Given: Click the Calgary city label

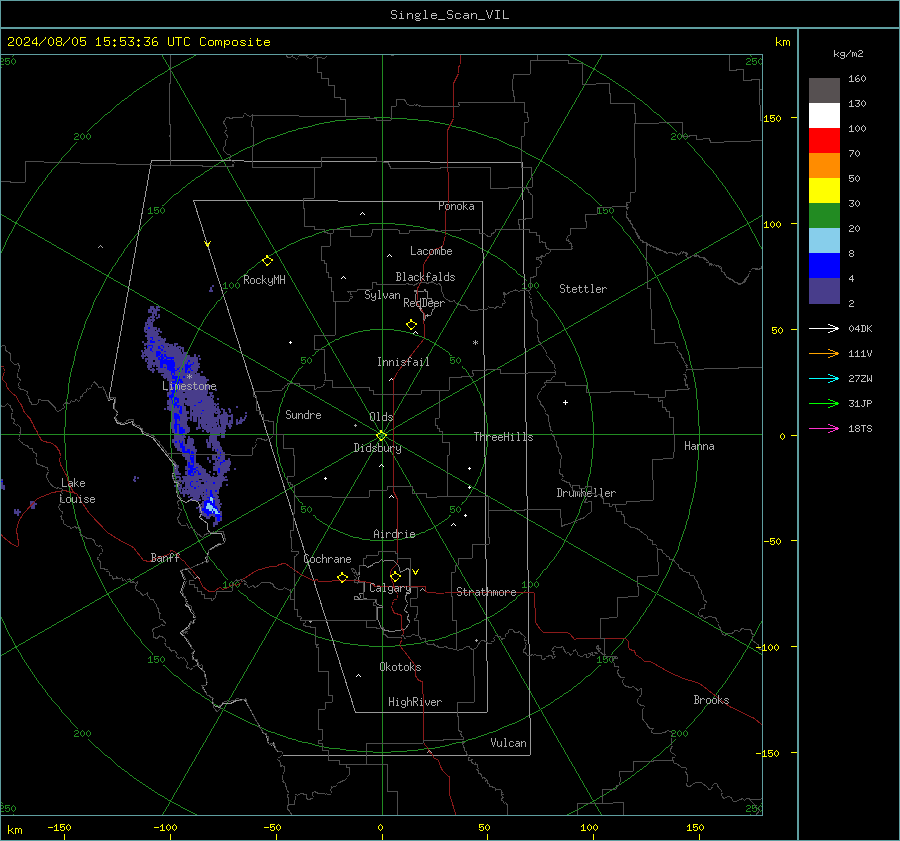Looking at the screenshot, I should pos(390,588).
